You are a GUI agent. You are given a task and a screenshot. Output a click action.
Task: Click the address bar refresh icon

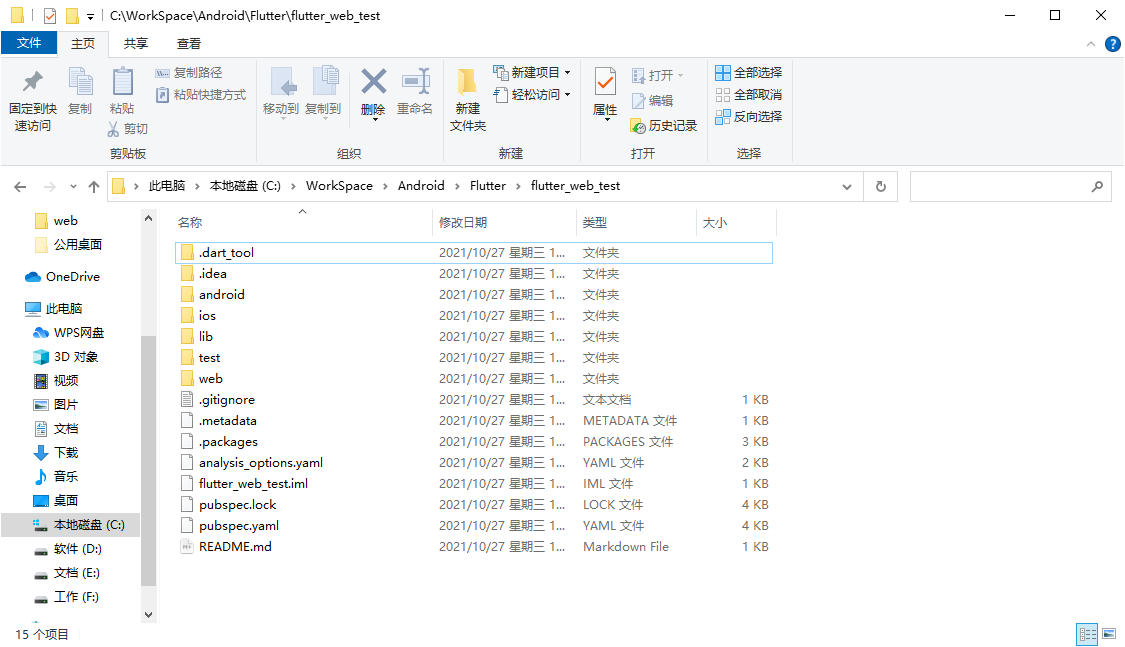click(x=880, y=186)
